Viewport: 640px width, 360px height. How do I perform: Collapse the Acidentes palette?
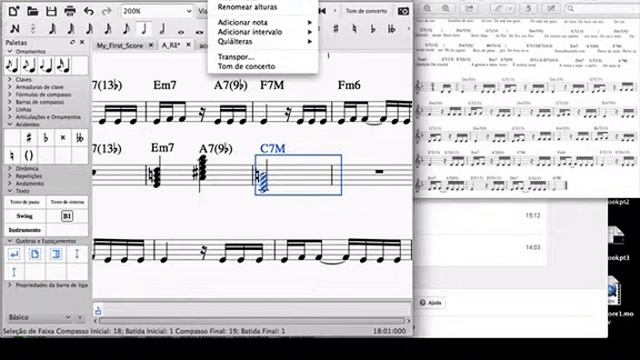(x=10, y=124)
